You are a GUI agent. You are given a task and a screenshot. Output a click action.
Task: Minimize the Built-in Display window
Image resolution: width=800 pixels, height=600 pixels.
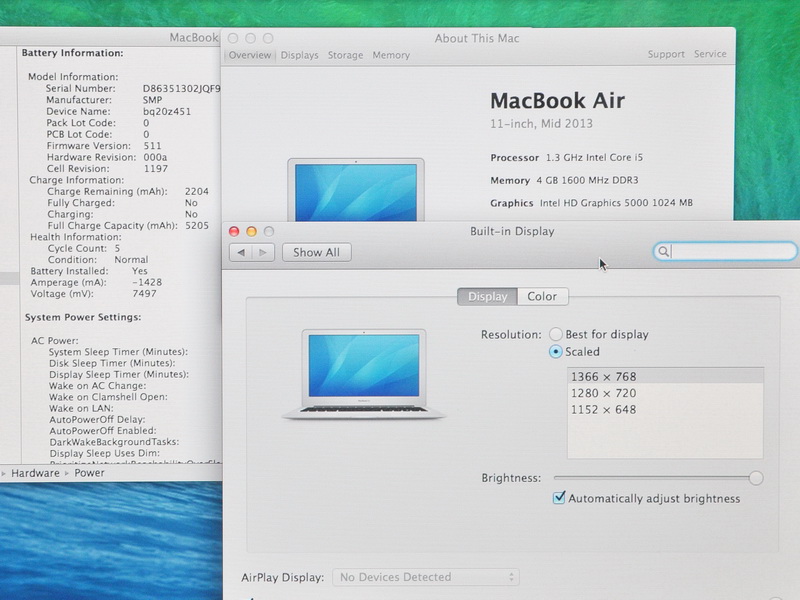(x=252, y=232)
